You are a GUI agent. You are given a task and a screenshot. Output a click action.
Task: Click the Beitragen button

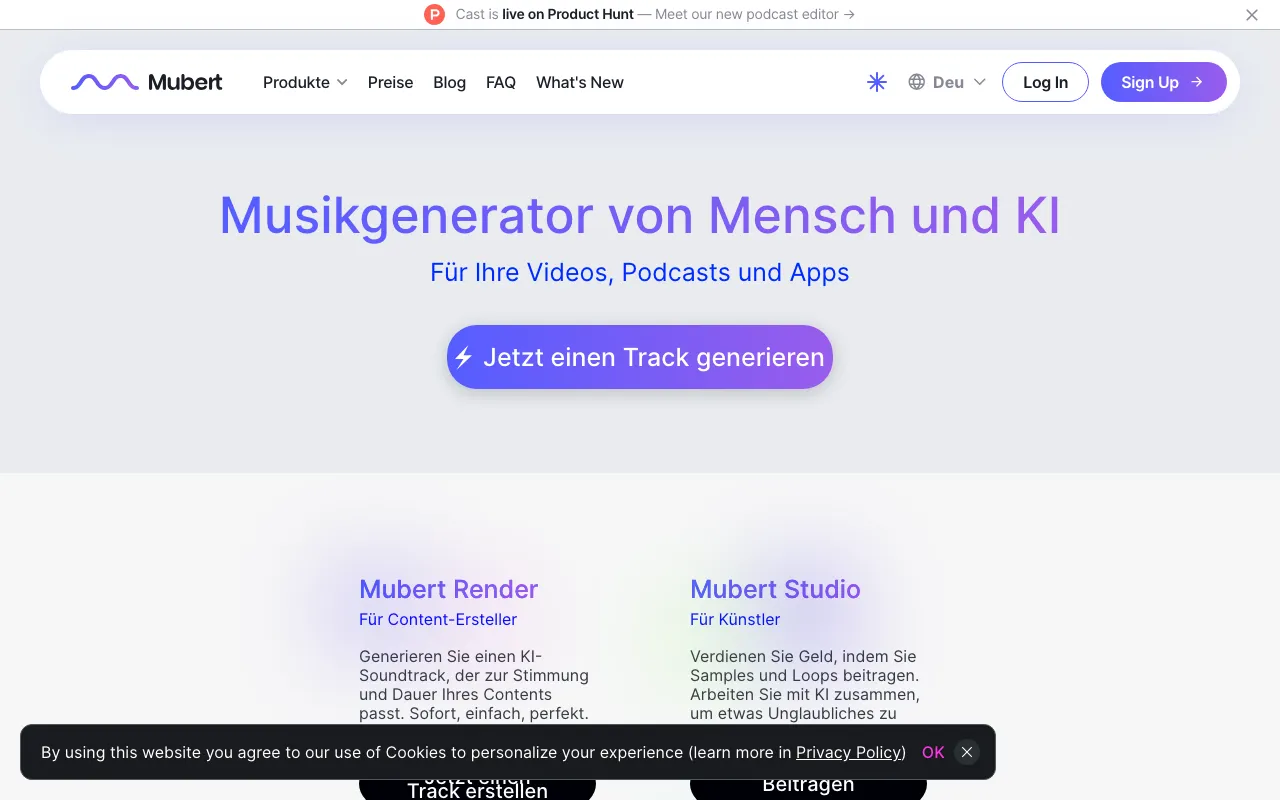click(808, 787)
